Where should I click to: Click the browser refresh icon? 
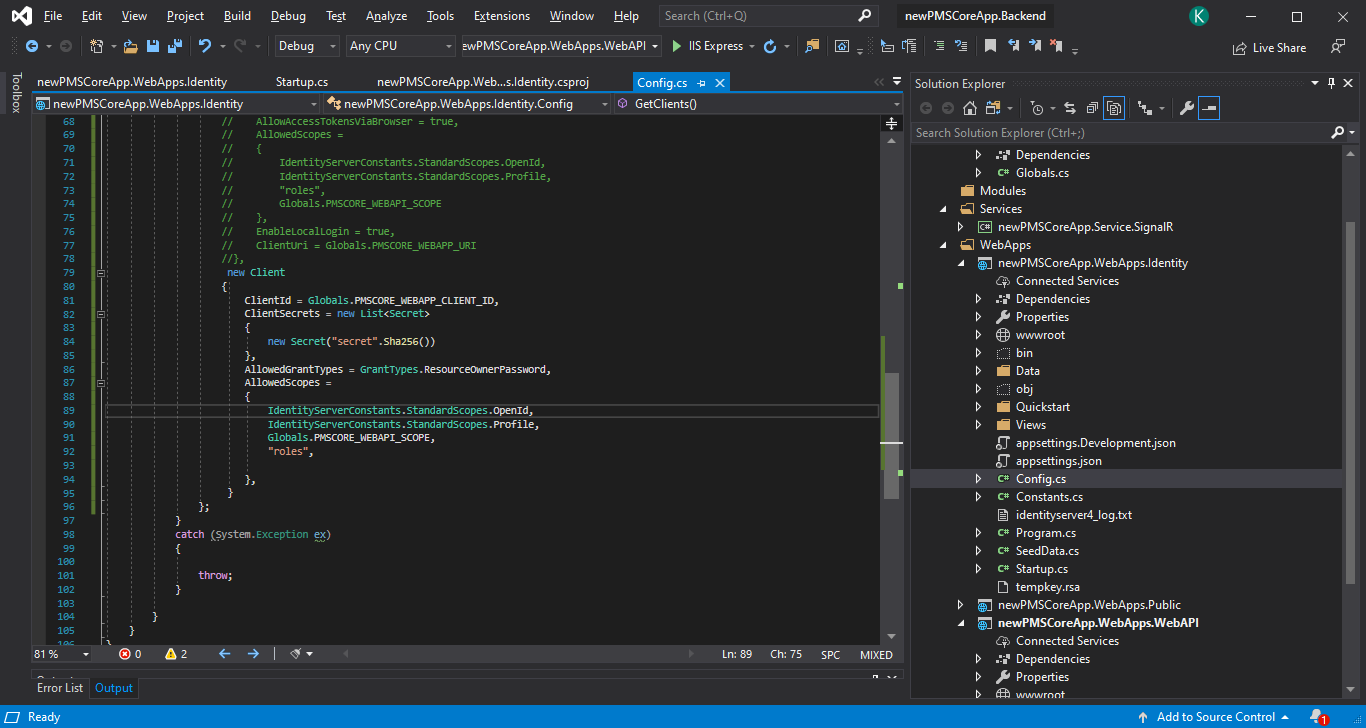769,46
